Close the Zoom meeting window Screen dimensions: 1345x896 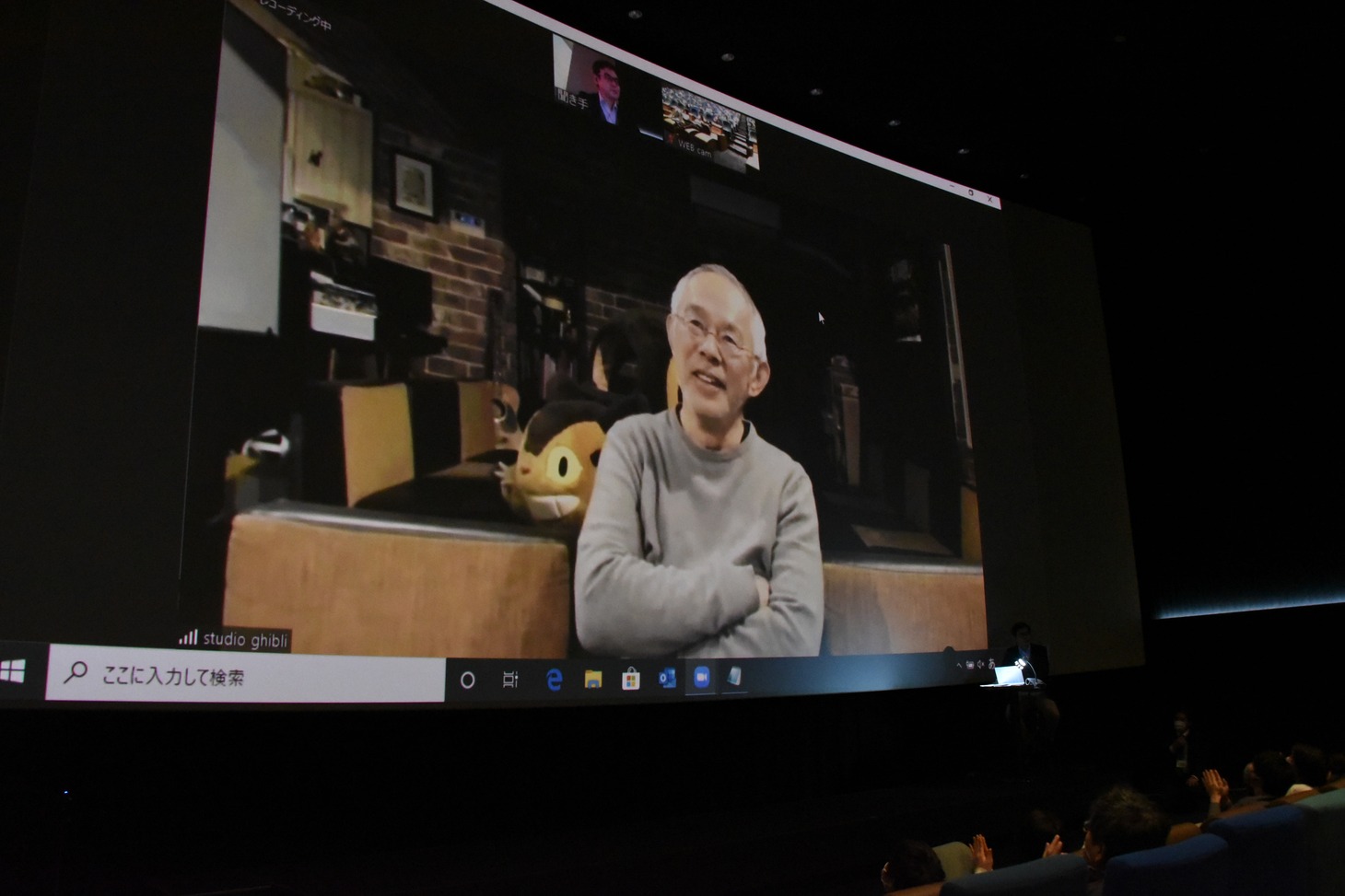pos(990,200)
